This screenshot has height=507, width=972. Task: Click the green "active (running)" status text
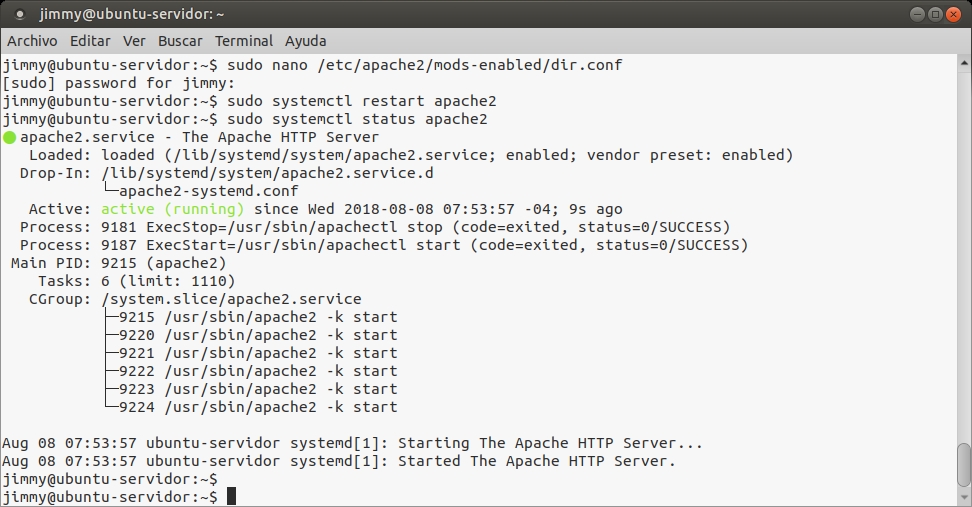pyautogui.click(x=172, y=209)
